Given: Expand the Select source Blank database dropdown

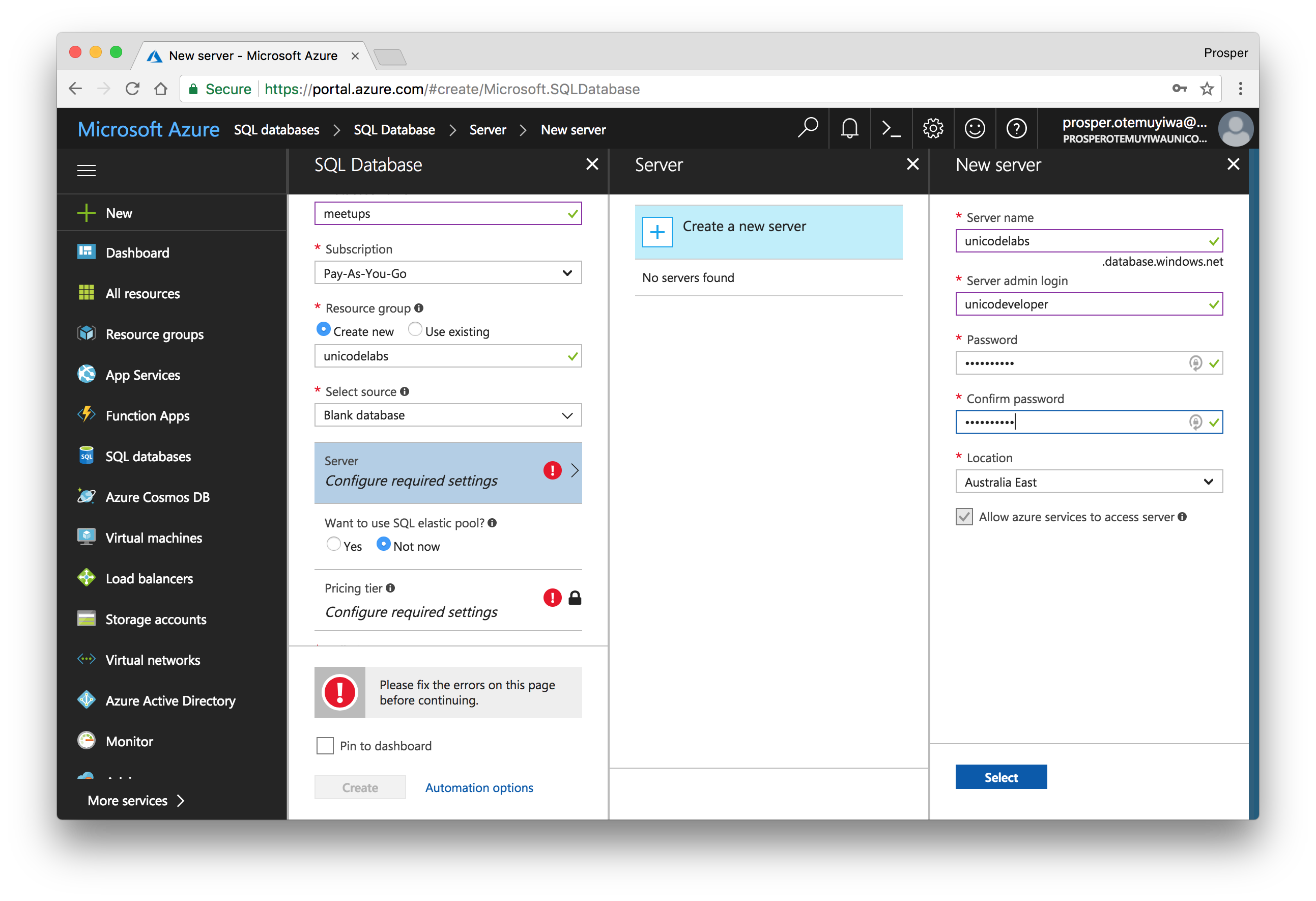Looking at the screenshot, I should pos(447,415).
